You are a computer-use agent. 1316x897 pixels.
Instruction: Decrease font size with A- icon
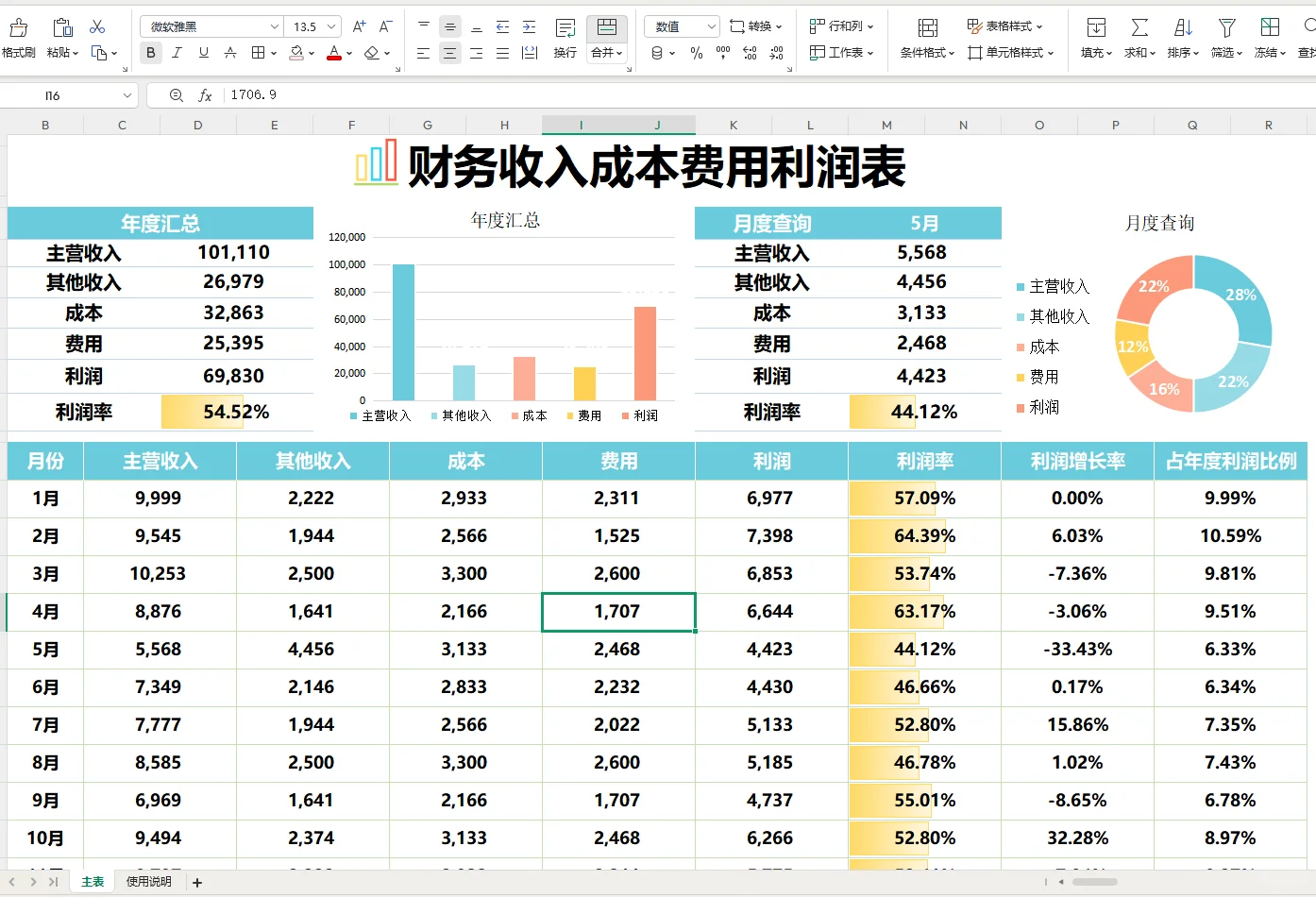point(385,26)
